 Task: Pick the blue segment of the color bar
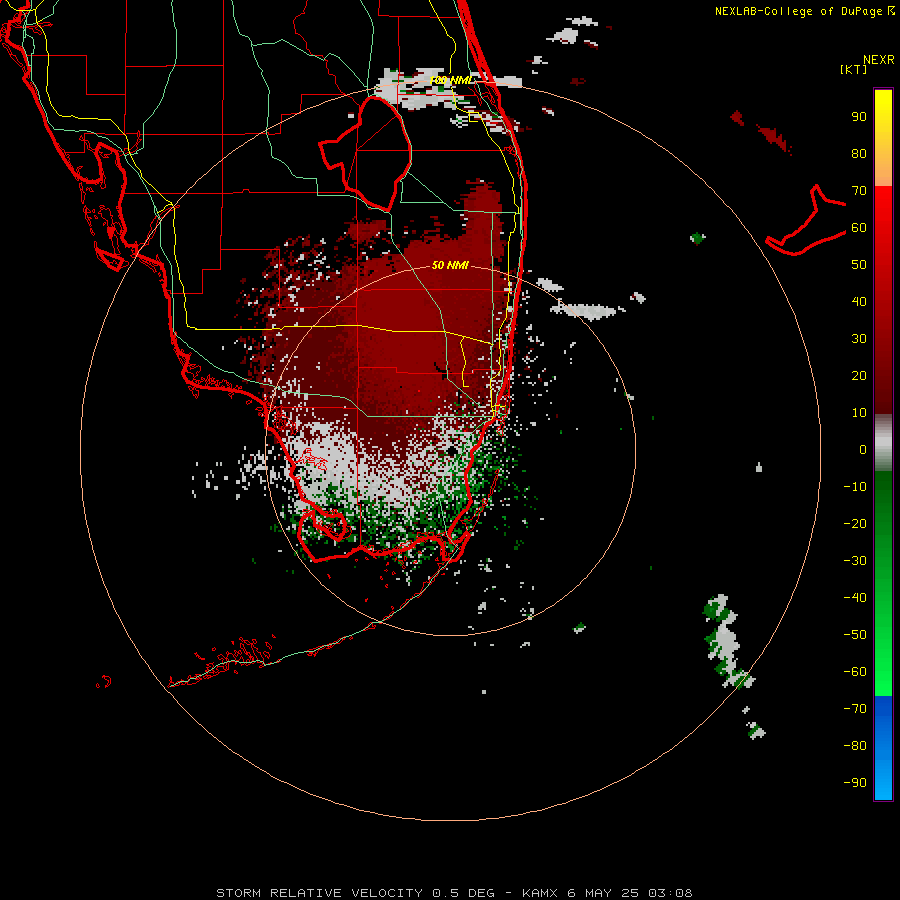[883, 748]
